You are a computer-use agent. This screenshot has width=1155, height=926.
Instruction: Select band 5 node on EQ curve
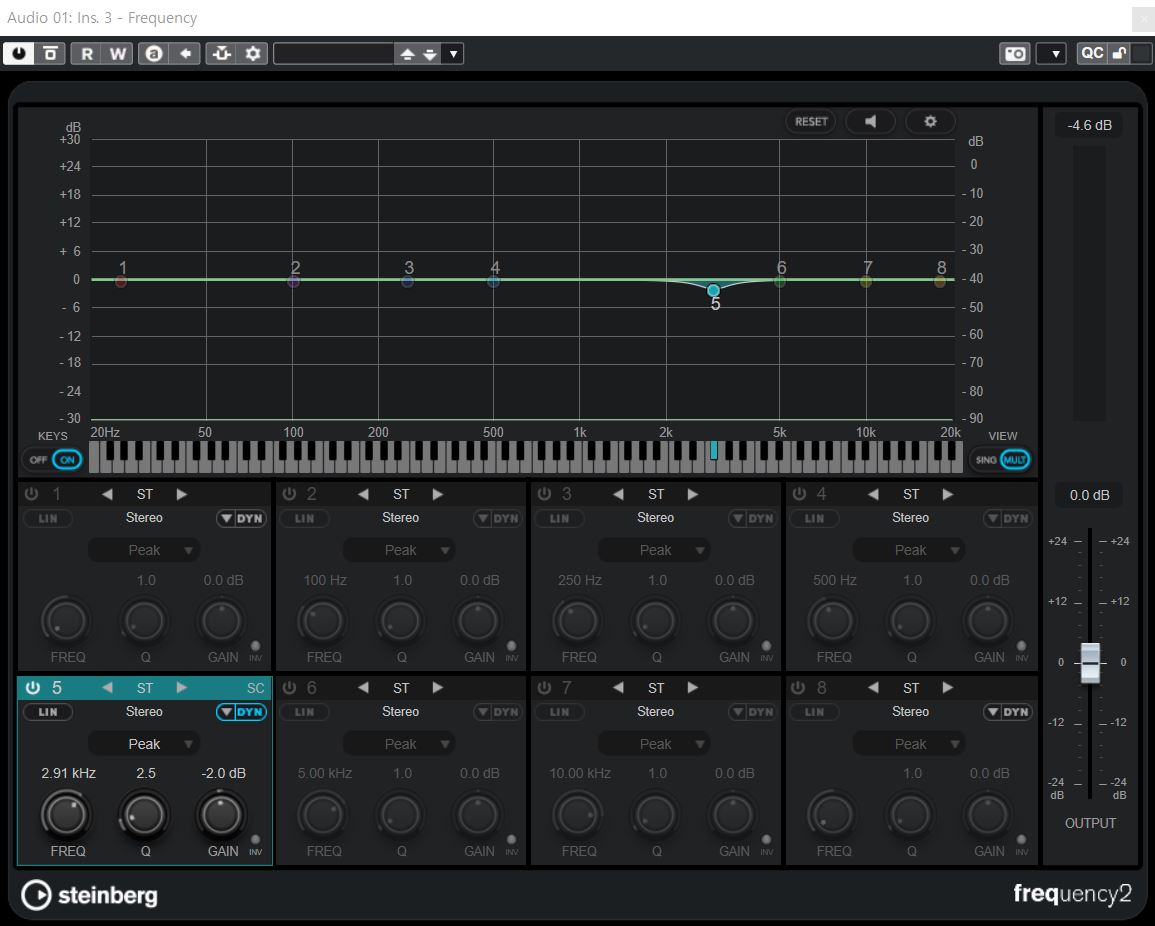(713, 290)
